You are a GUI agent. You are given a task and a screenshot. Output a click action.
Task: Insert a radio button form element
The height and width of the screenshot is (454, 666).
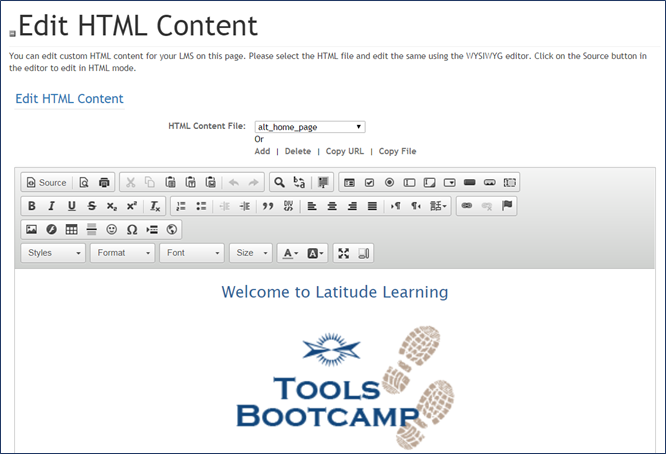tap(389, 182)
